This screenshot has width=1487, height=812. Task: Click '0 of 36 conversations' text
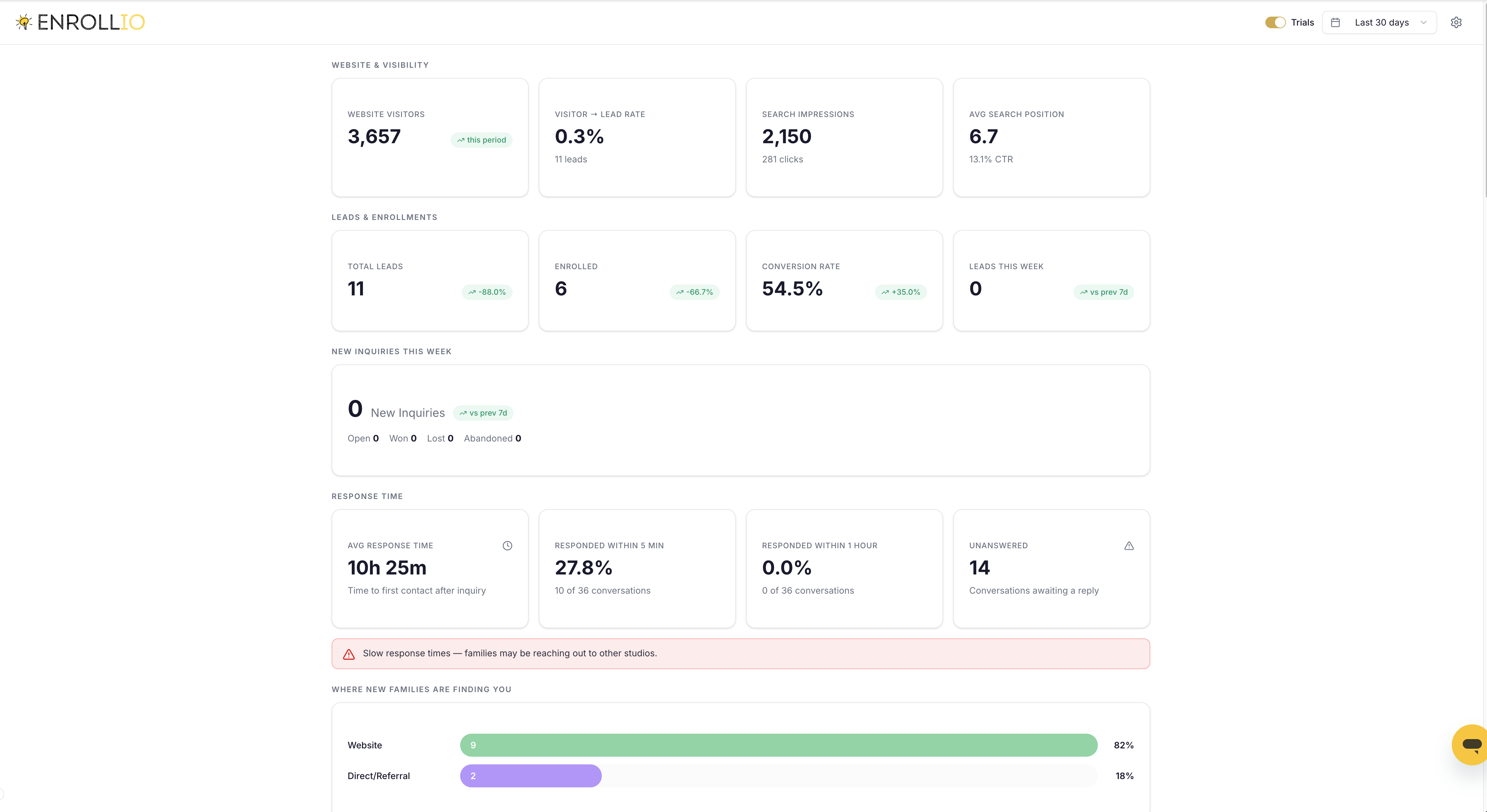tap(807, 590)
